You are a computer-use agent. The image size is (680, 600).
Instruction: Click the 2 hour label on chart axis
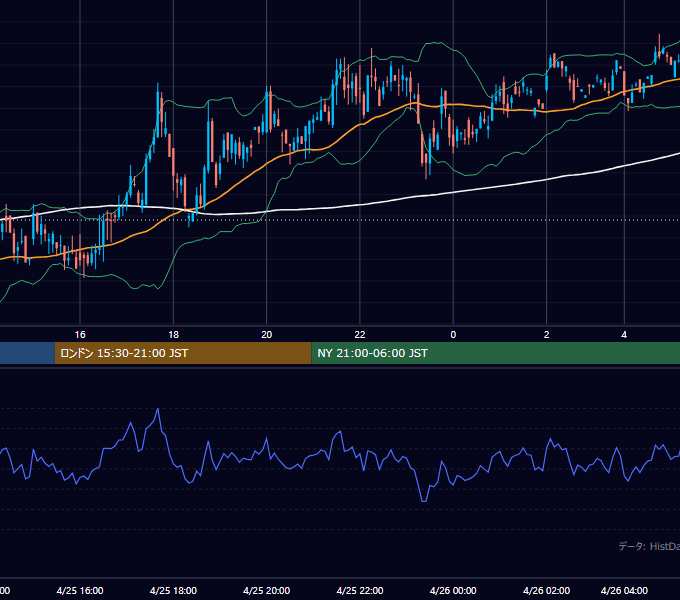coord(546,335)
